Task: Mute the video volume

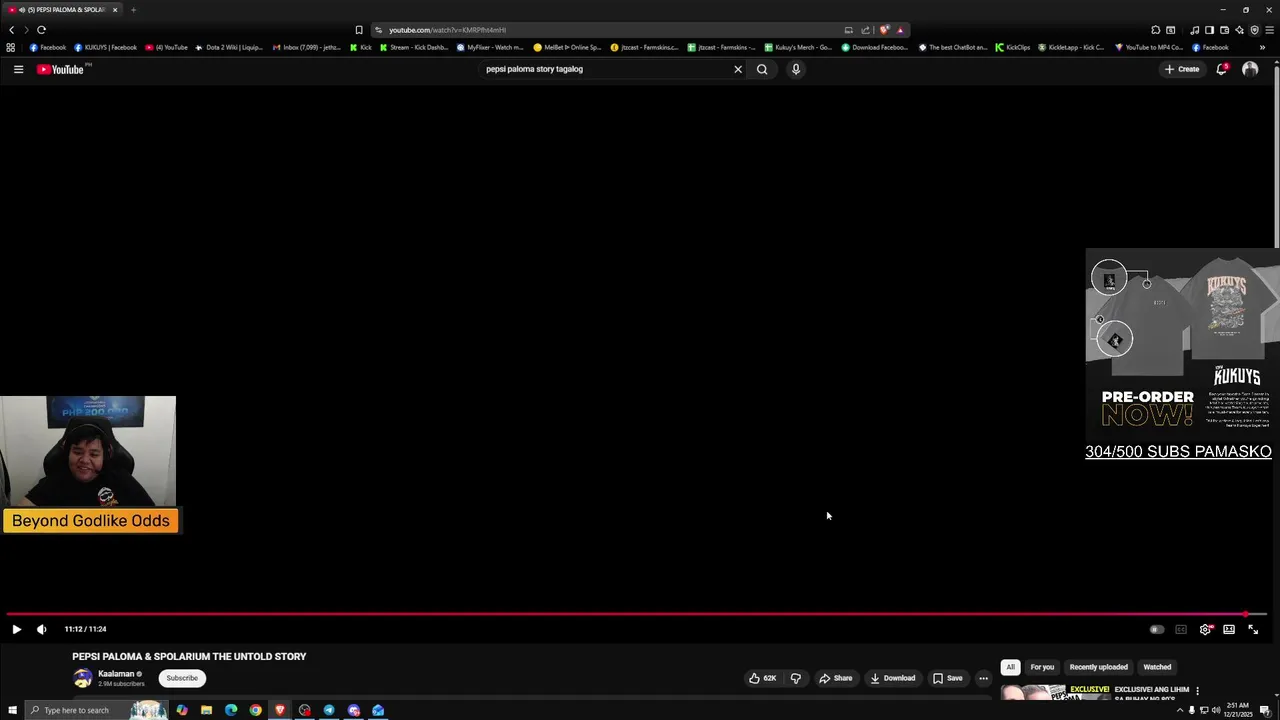Action: 41,629
